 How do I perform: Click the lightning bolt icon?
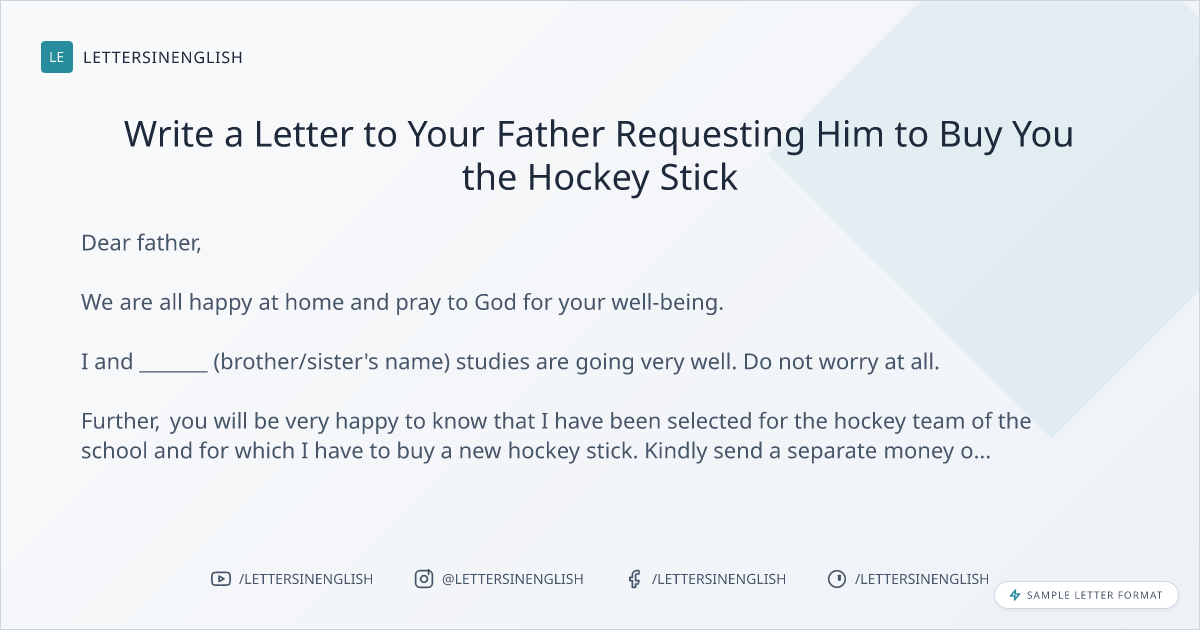coord(1015,595)
